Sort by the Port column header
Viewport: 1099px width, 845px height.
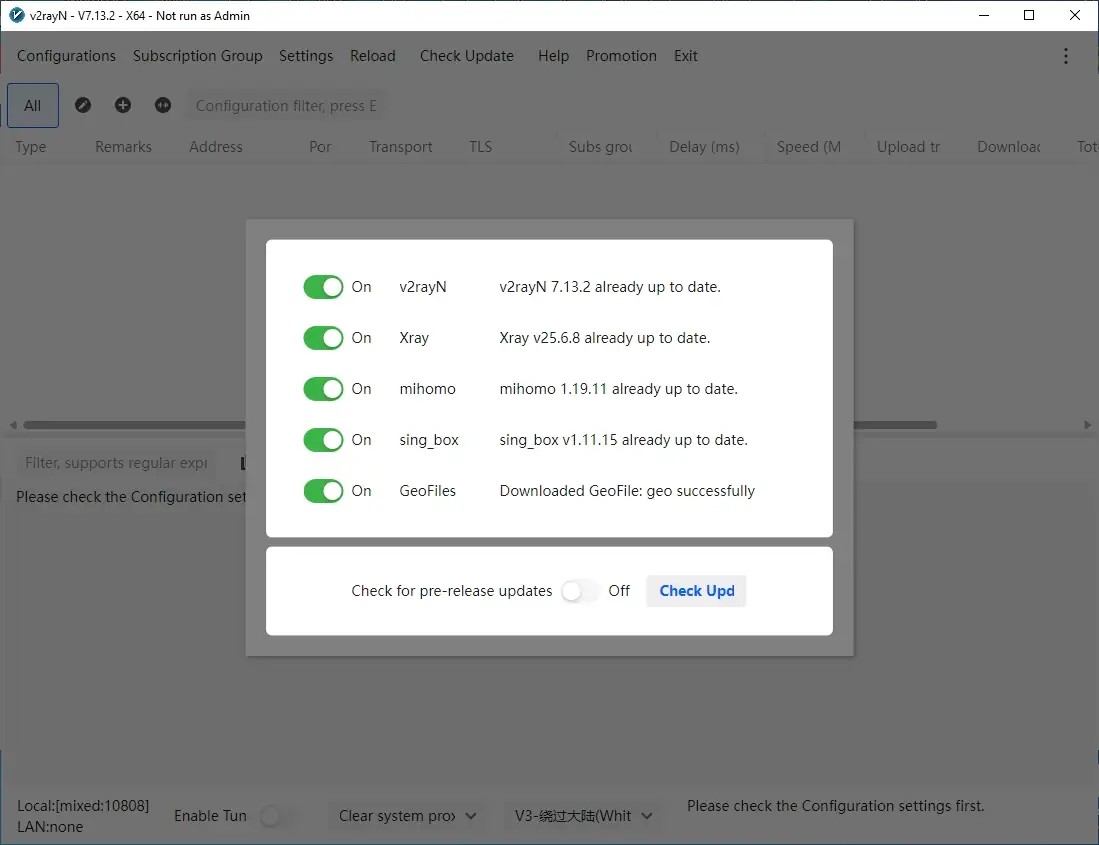tap(320, 147)
